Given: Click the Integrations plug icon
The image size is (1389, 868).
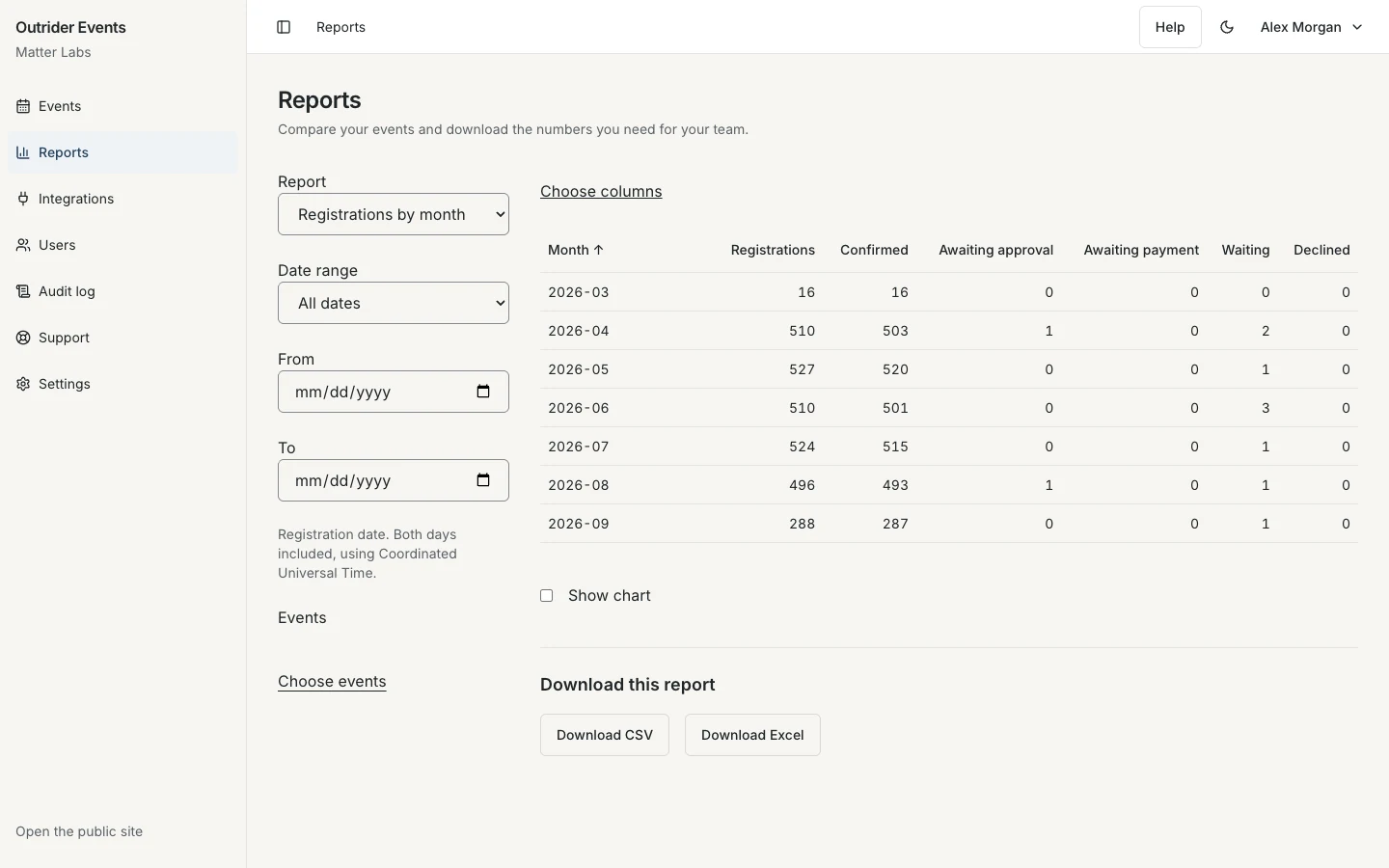Looking at the screenshot, I should [23, 199].
